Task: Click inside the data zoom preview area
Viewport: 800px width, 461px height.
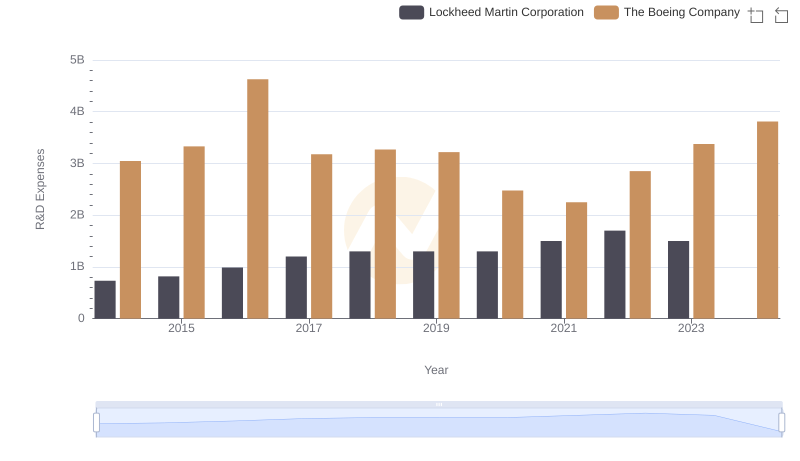Action: pos(439,423)
